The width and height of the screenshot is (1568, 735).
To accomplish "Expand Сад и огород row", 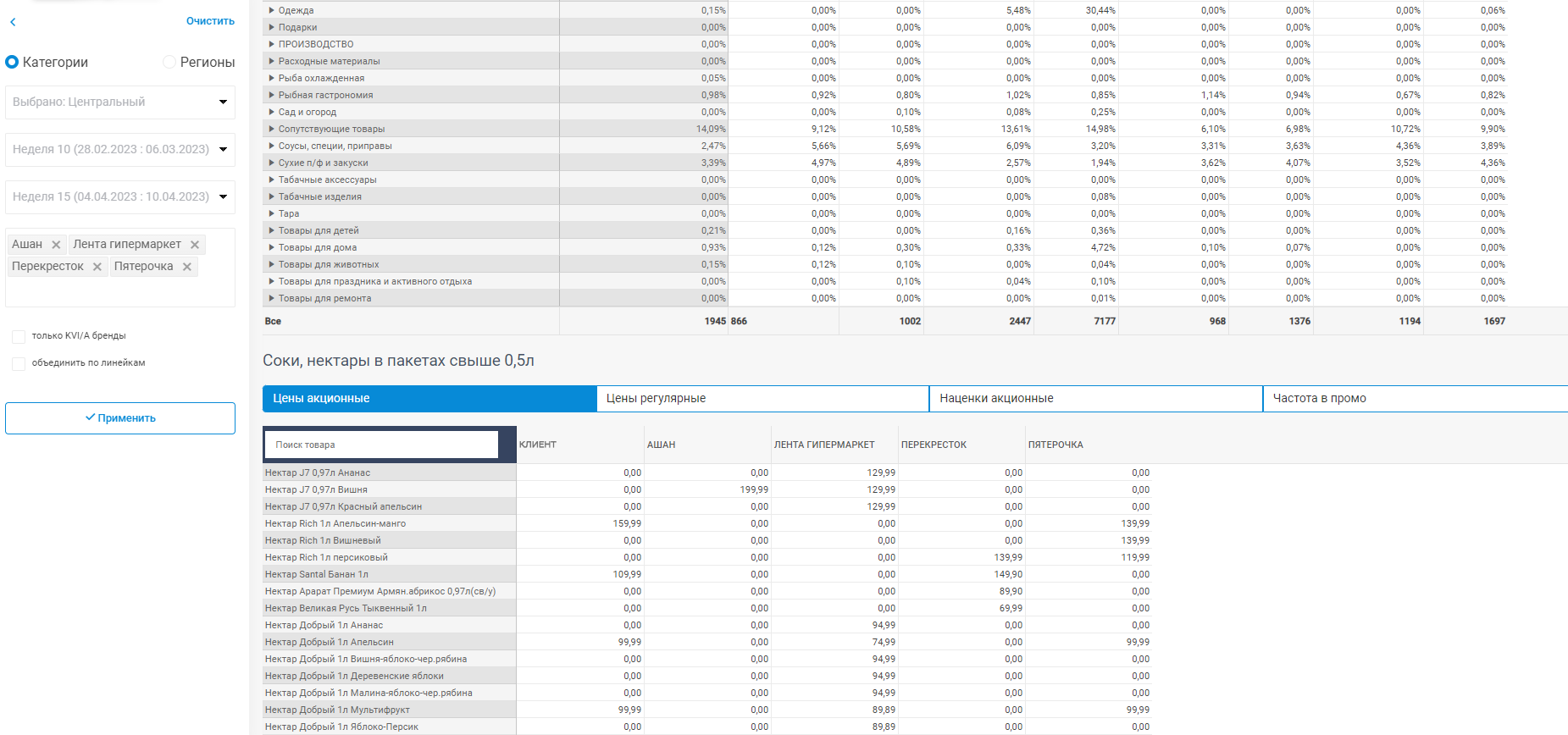I will [272, 112].
